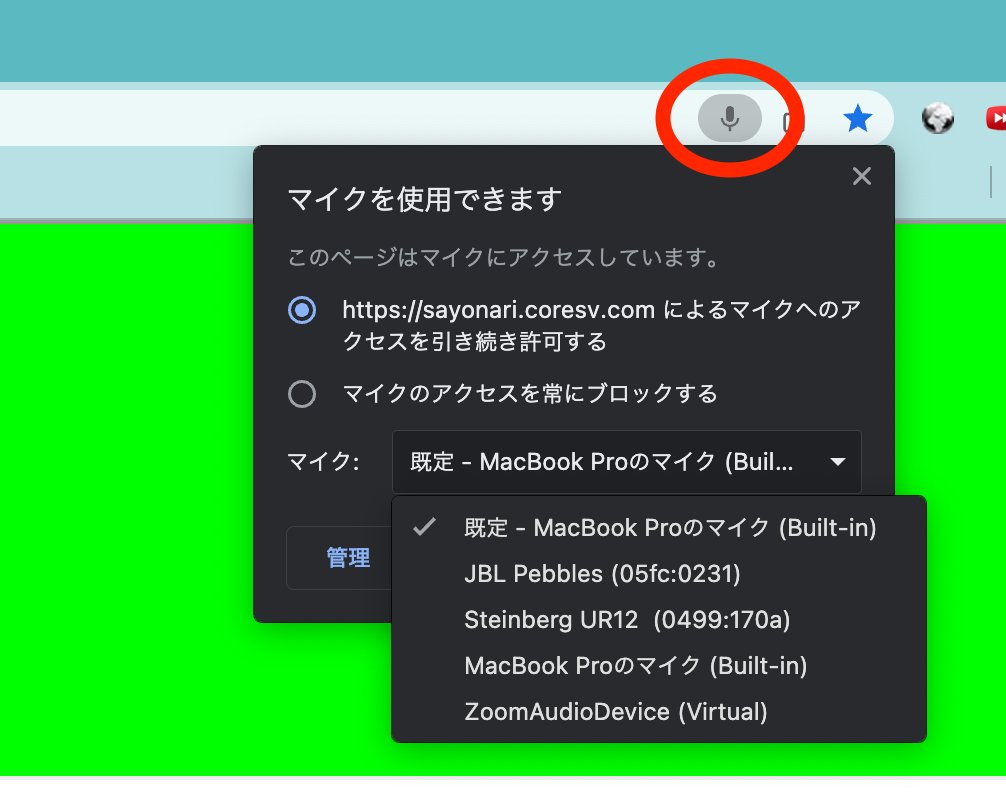Choose Steinberg UR12 (0499:170a) microphone
This screenshot has height=810, width=1006.
pos(659,620)
